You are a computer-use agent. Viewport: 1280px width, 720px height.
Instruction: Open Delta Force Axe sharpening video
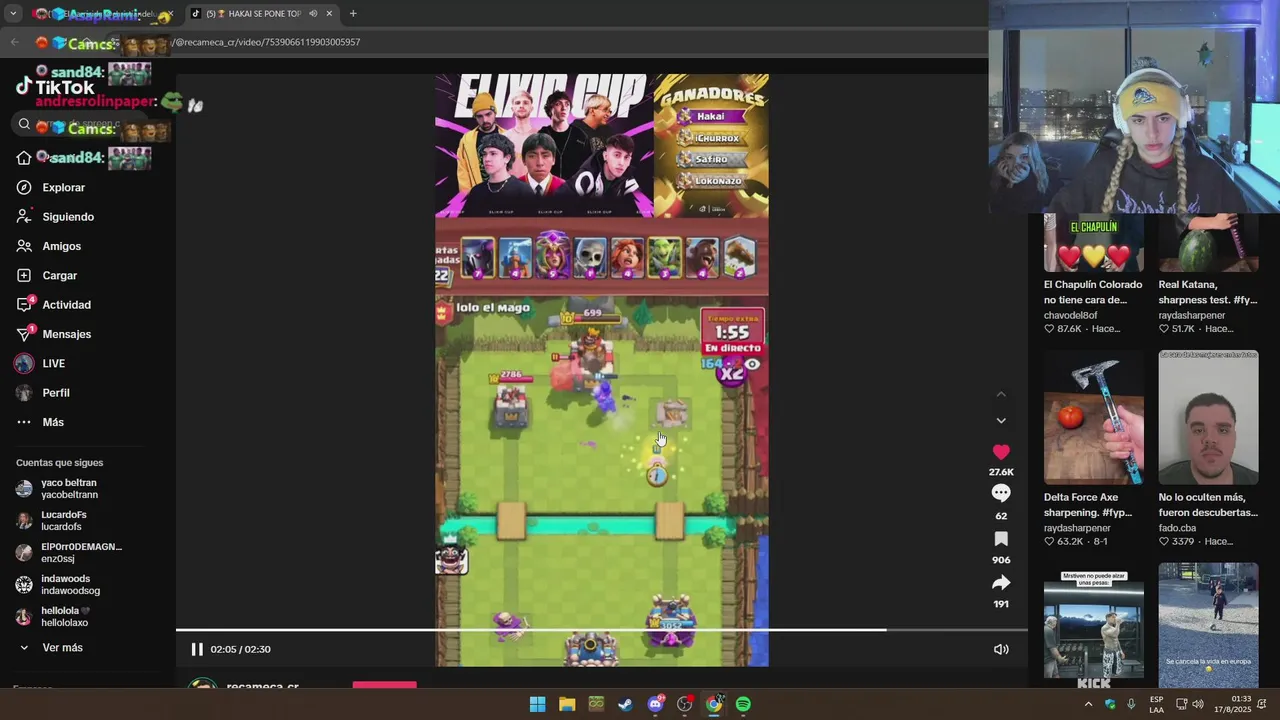(x=1094, y=417)
